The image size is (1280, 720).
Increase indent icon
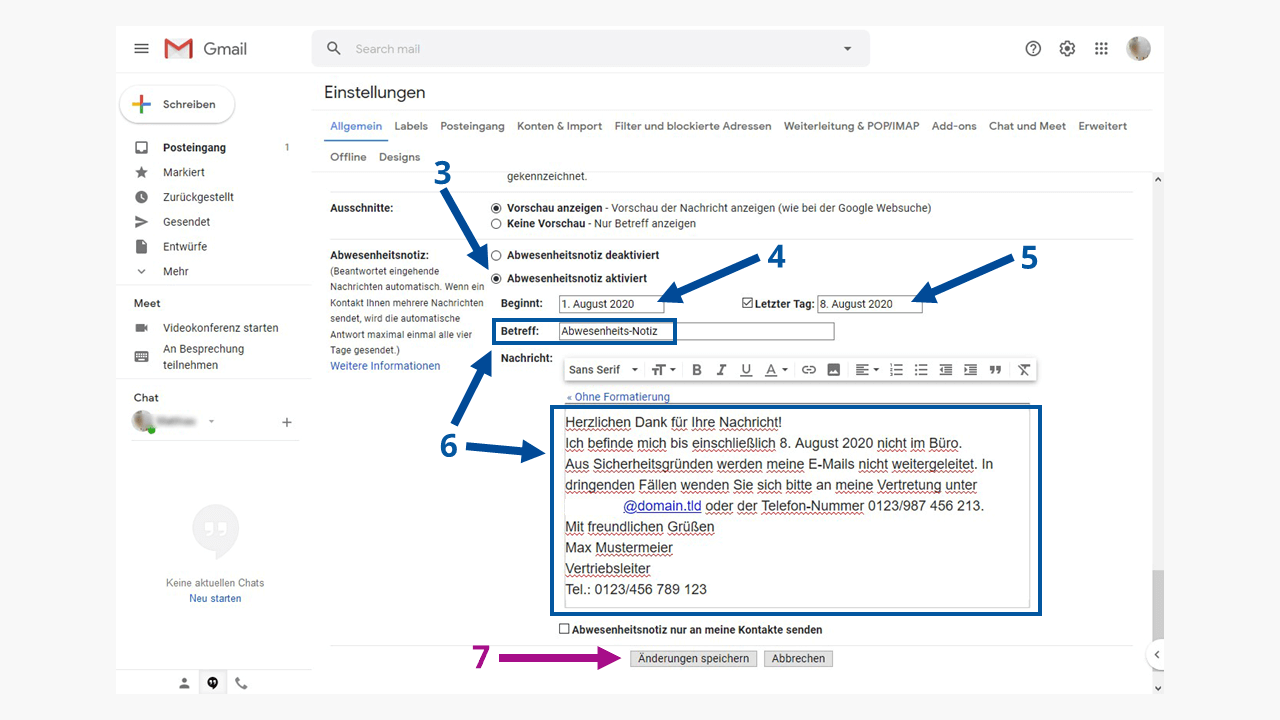pos(970,370)
